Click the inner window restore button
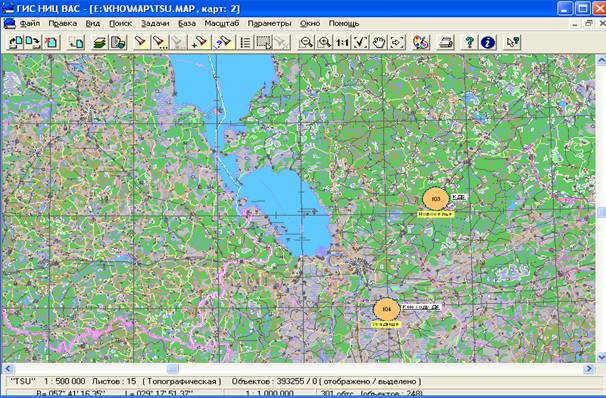The width and height of the screenshot is (606, 398). (589, 24)
